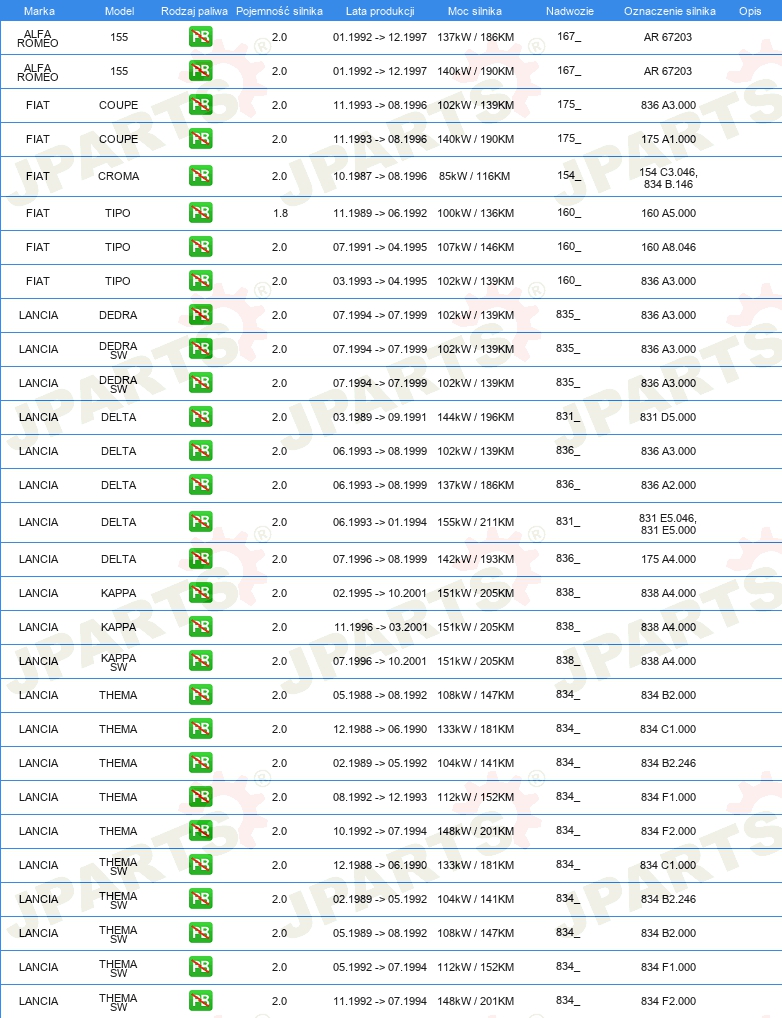Select production years 03.1993 -> 04.1995
Viewport: 782px width, 1018px height.
[380, 280]
